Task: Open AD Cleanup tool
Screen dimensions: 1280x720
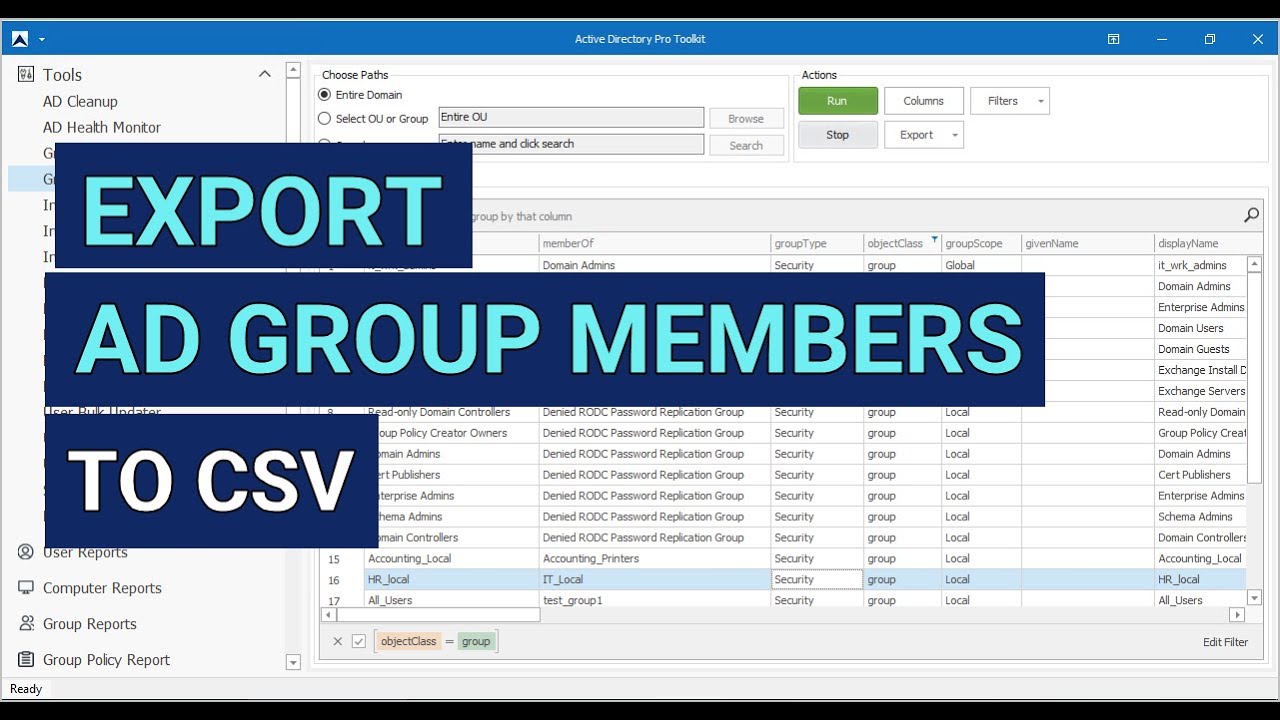Action: pyautogui.click(x=80, y=101)
